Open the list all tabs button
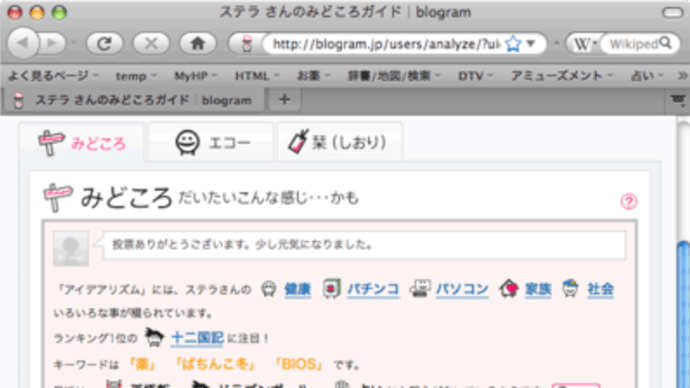Screen dimensions: 690x388 [679, 100]
